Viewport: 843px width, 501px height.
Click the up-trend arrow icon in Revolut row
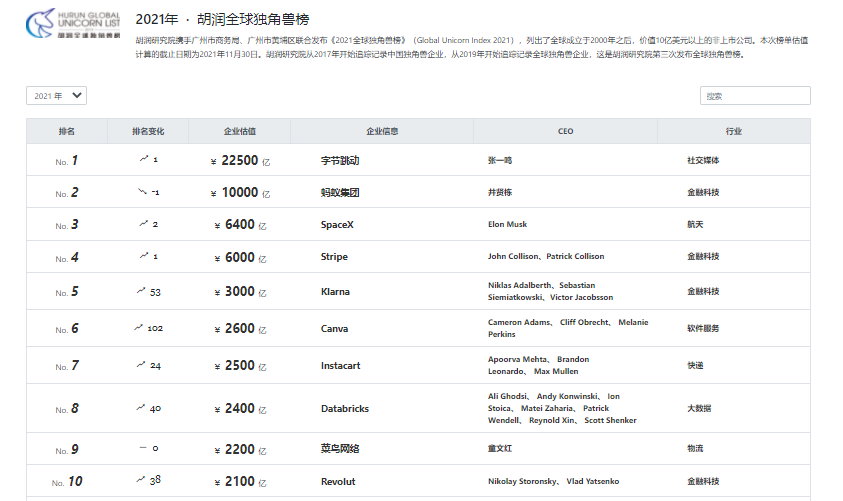pyautogui.click(x=141, y=479)
